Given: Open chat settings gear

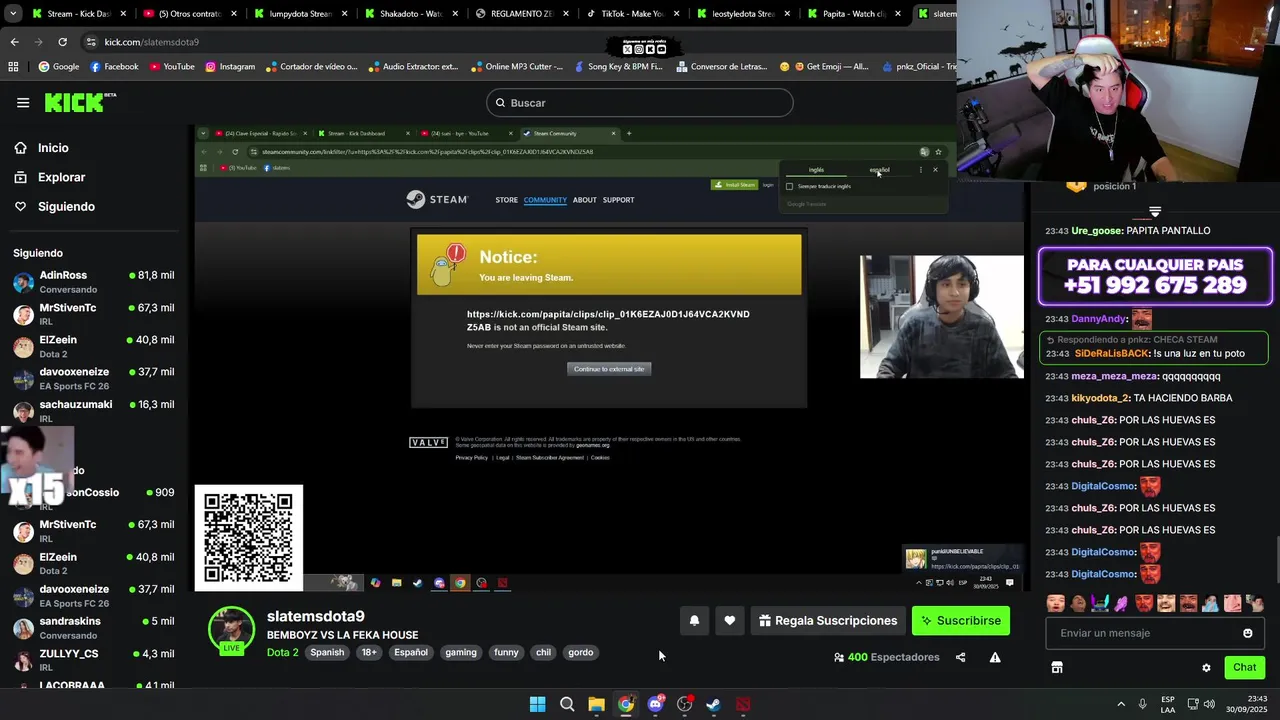Looking at the screenshot, I should click(1206, 668).
